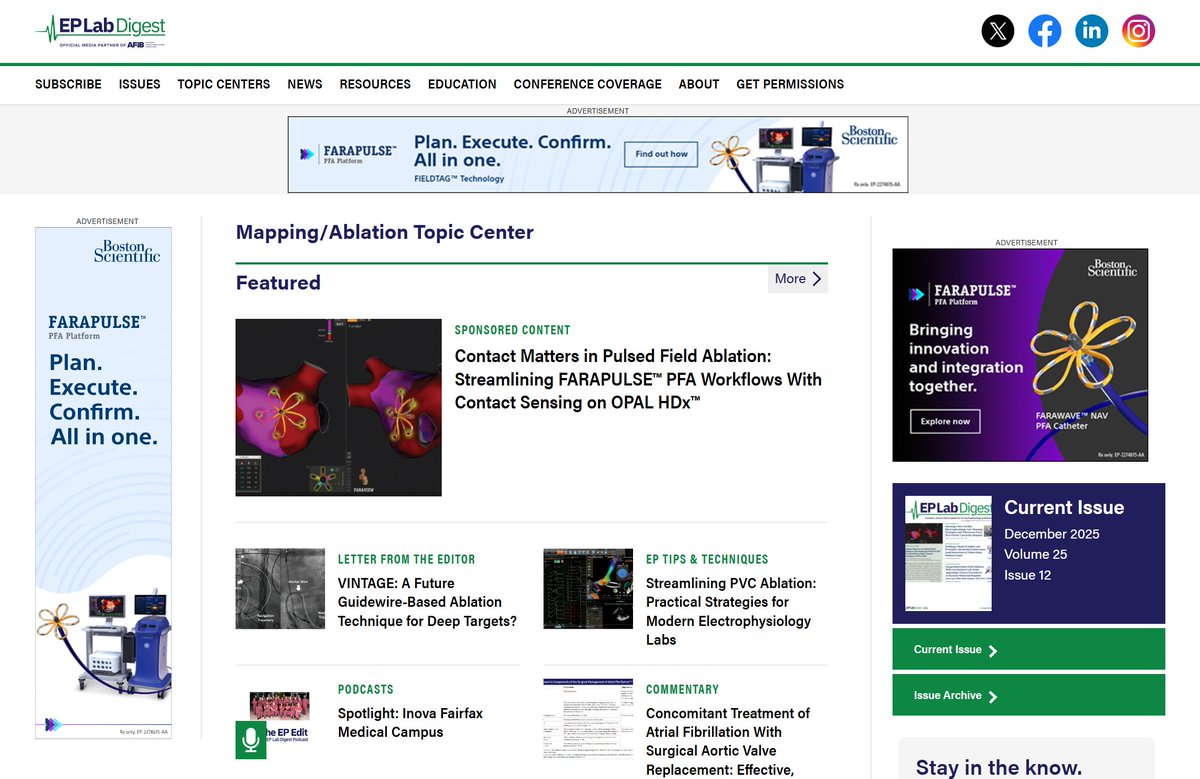Viewport: 1200px width, 779px height.
Task: Click the EP TIPS & TECHNIQUES label
Action: point(707,559)
